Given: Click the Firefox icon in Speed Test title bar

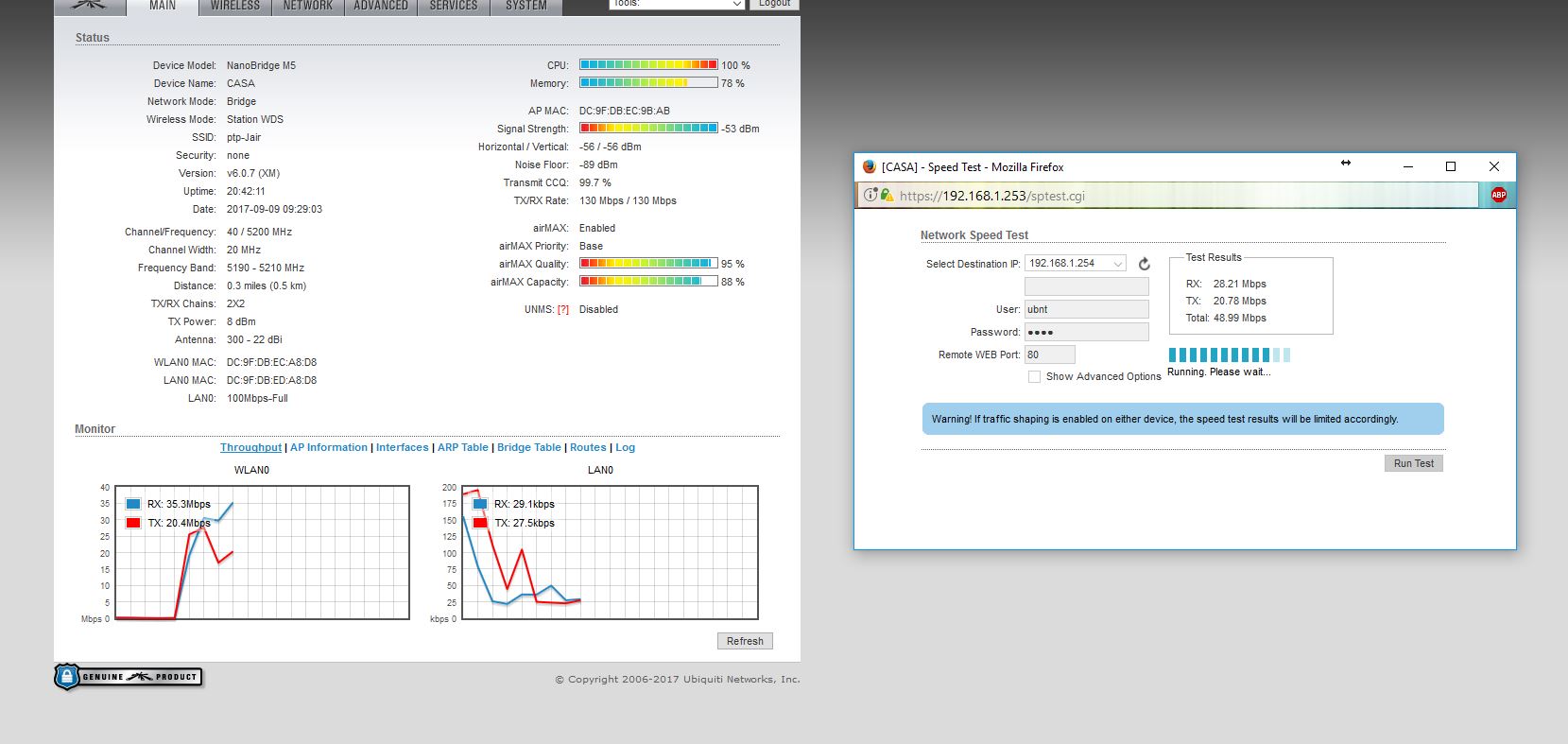Looking at the screenshot, I should 870,166.
